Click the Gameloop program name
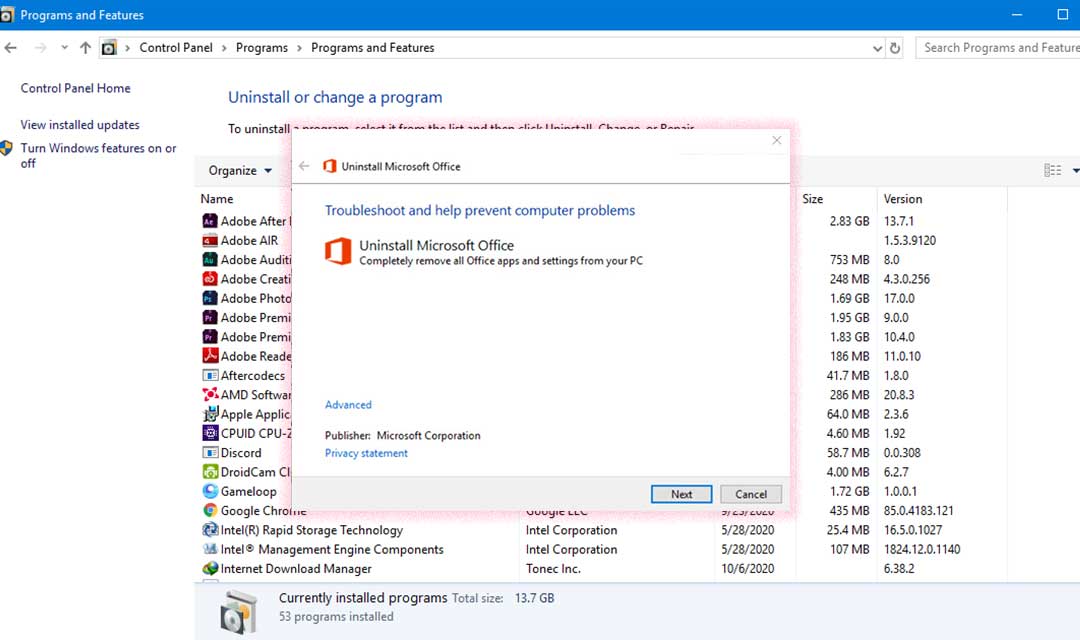Image resolution: width=1080 pixels, height=640 pixels. [249, 491]
